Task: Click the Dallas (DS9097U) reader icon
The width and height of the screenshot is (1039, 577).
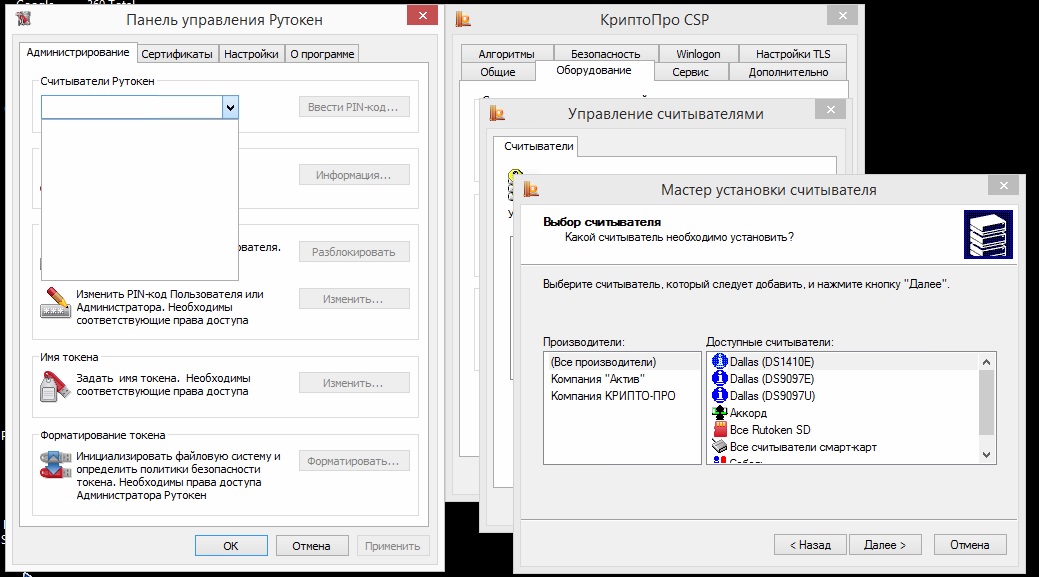Action: [x=719, y=396]
